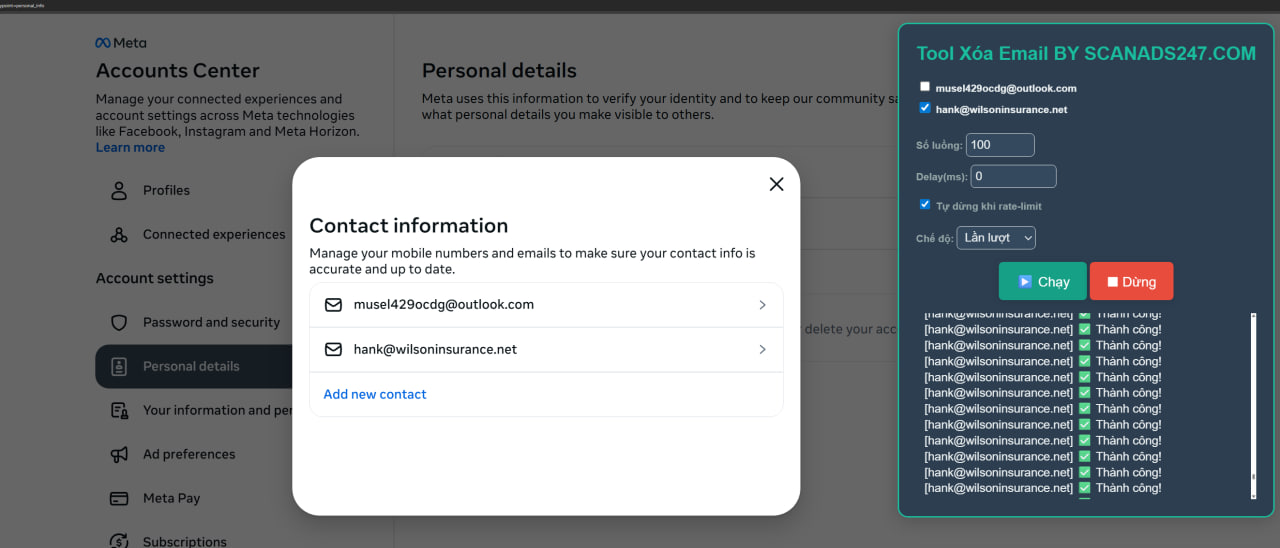
Task: Click the log panel scrollbar
Action: click(1253, 405)
